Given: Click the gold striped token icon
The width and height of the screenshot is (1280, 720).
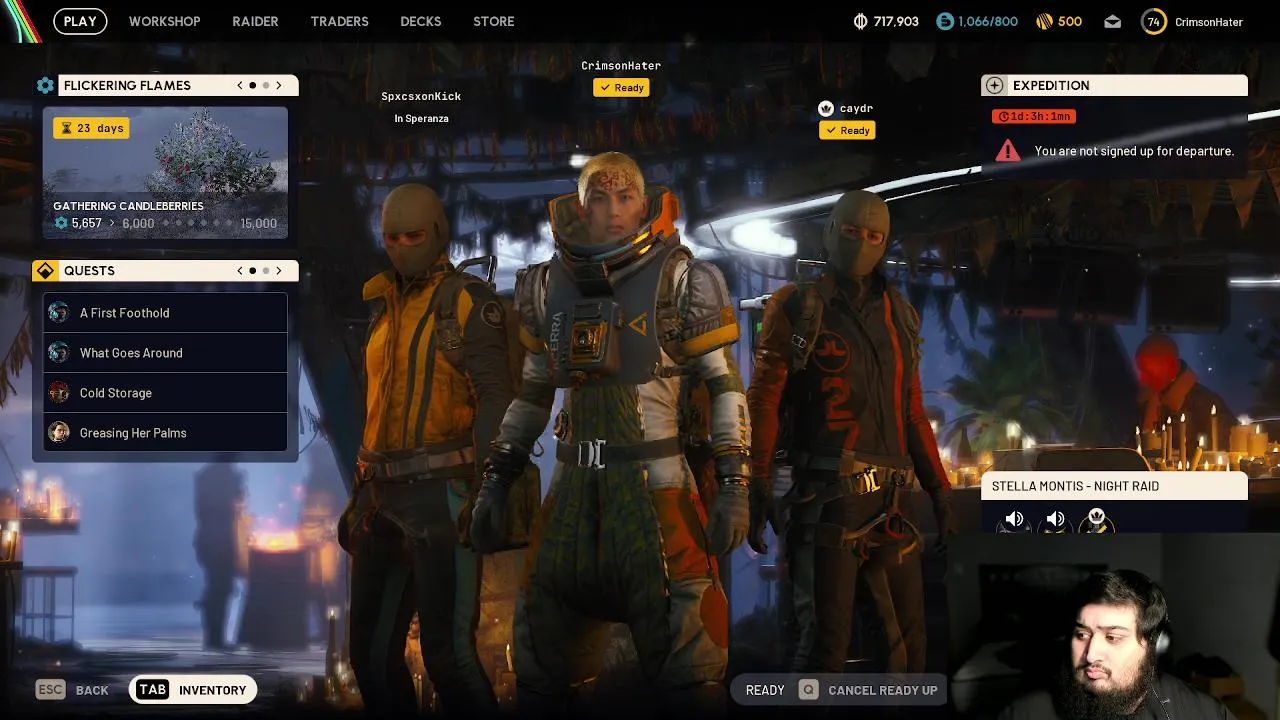Looking at the screenshot, I should click(1043, 21).
